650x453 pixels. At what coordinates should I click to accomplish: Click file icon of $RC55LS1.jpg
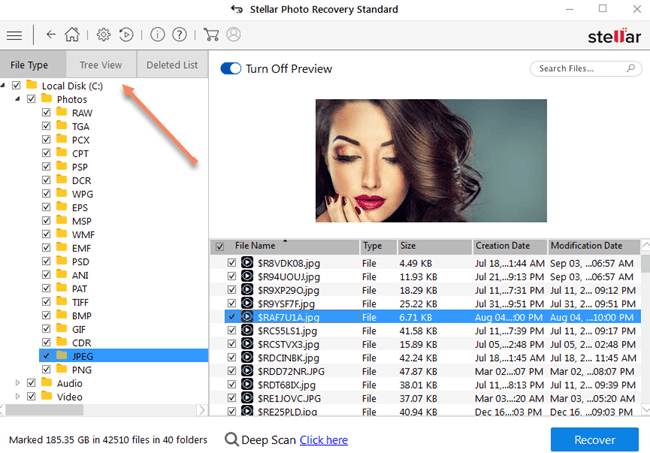click(247, 330)
